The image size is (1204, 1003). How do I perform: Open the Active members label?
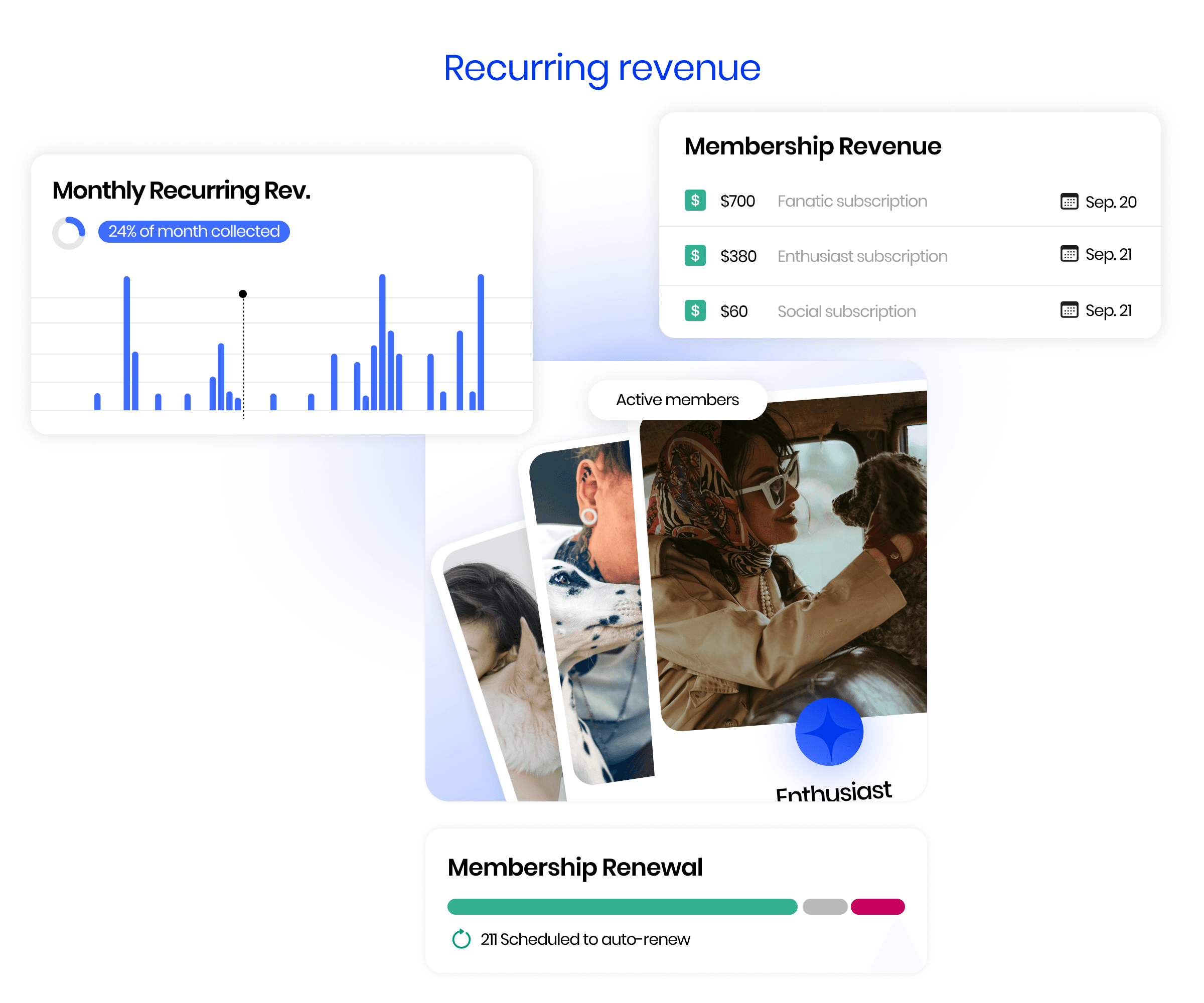677,400
